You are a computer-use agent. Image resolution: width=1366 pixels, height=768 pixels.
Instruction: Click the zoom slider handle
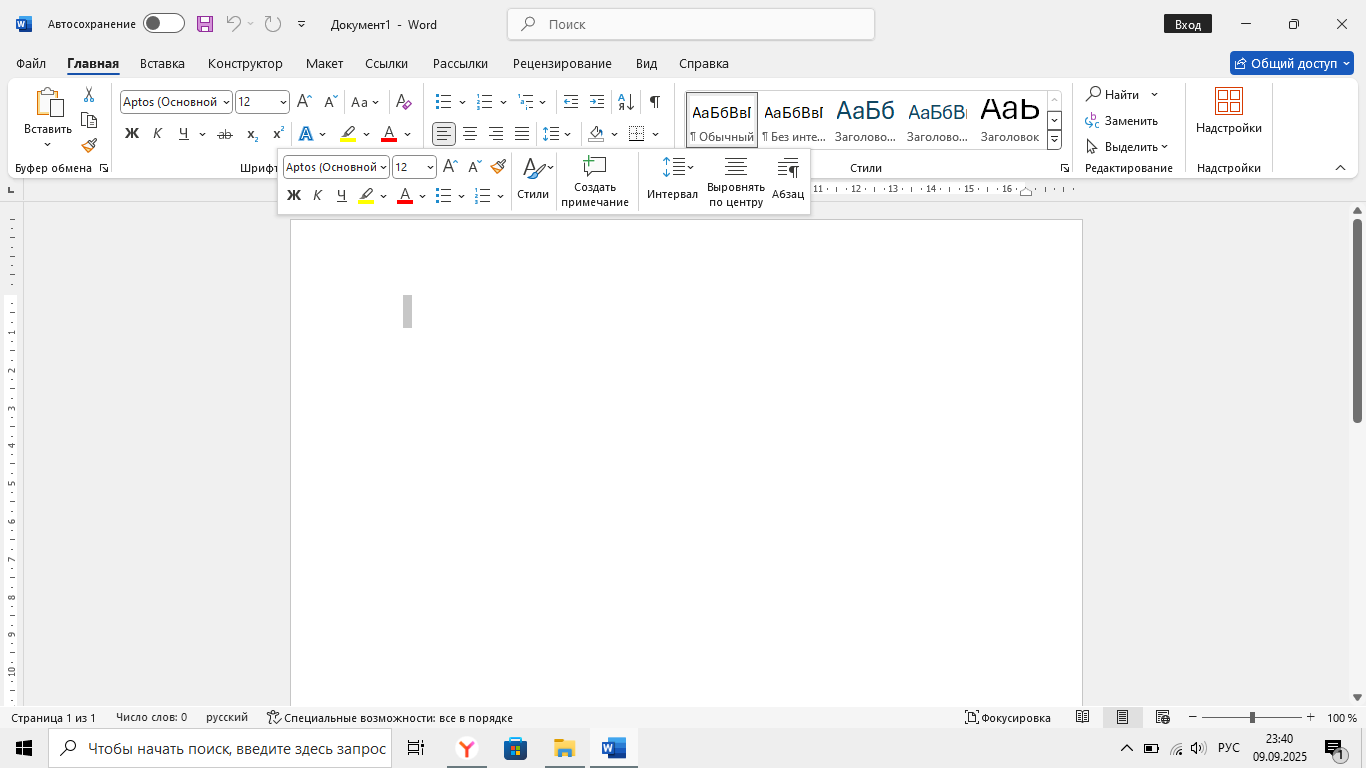pos(1252,717)
